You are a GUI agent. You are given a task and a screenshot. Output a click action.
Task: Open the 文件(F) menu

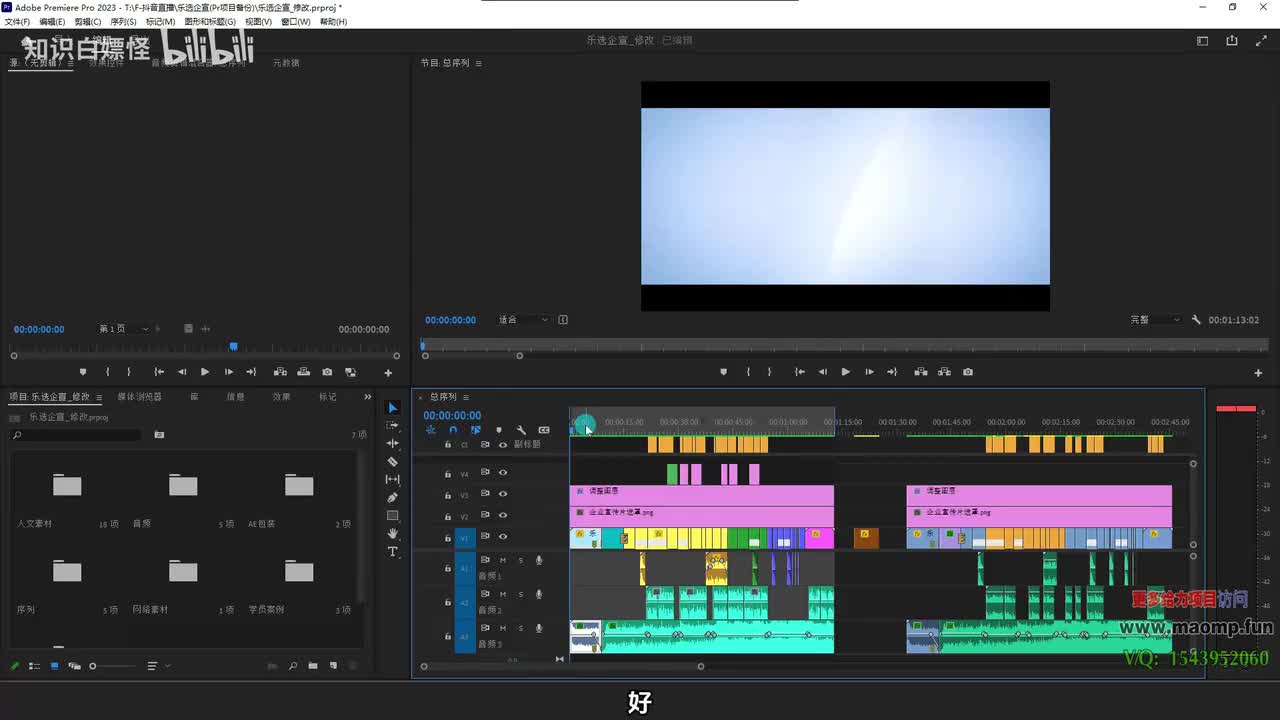point(17,22)
